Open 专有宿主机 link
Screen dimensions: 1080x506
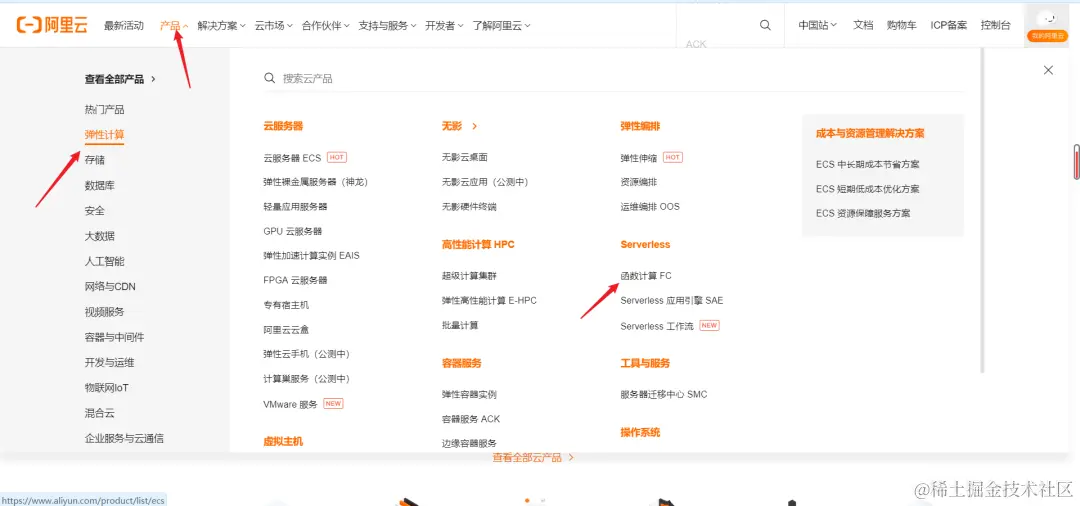point(286,305)
